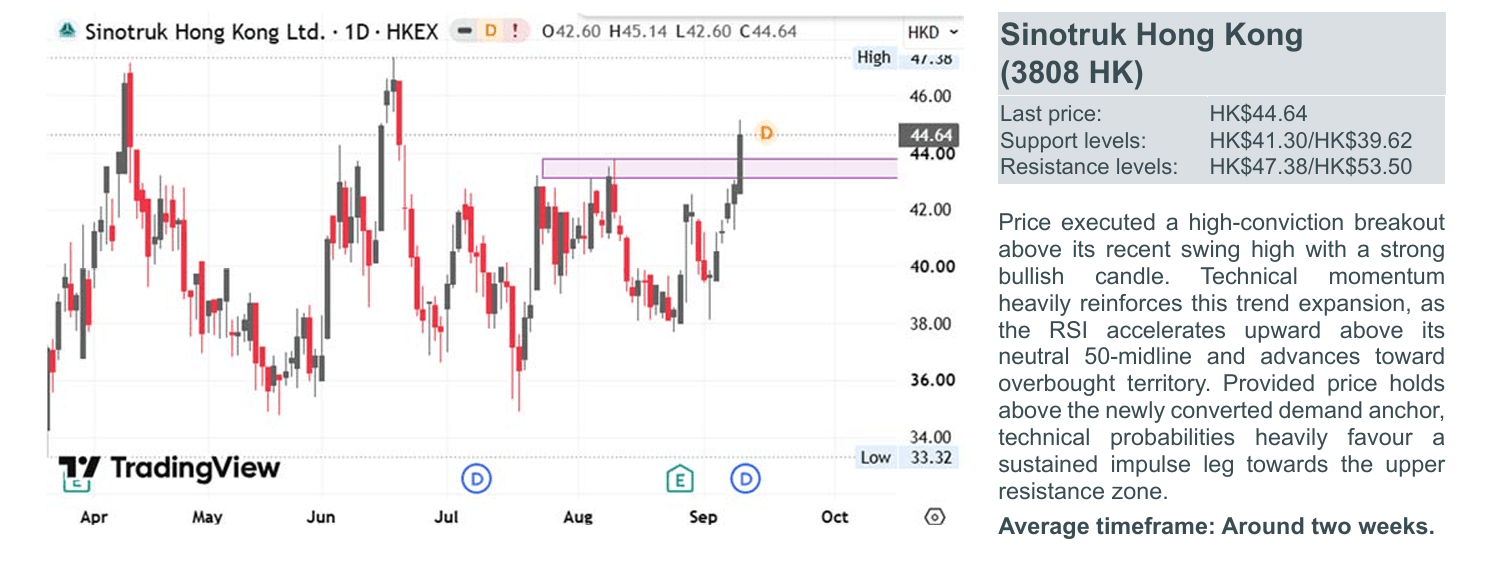Click the 40.00 price axis label

[x=931, y=267]
